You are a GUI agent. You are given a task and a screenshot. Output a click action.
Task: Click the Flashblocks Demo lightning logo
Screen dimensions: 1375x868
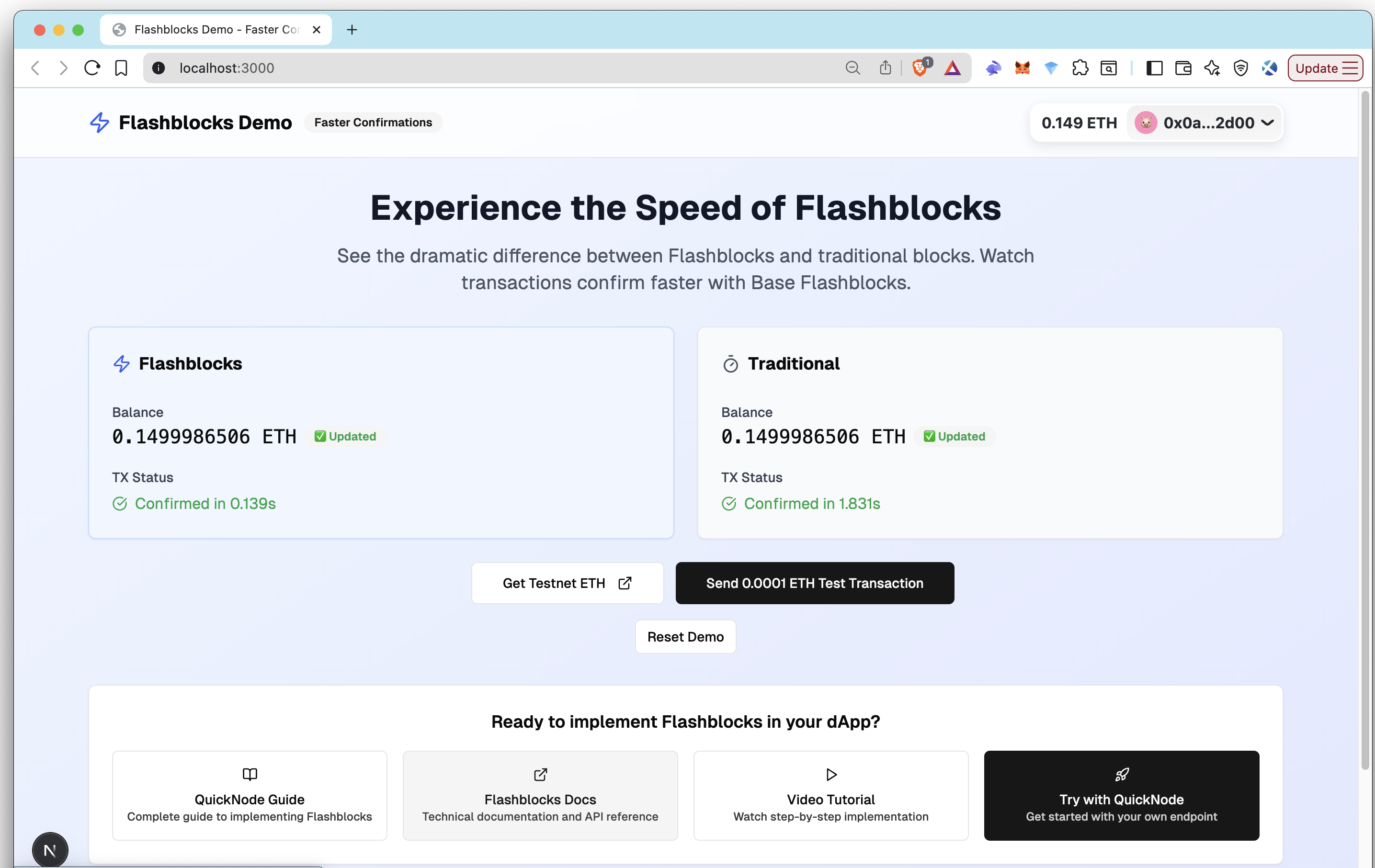(x=99, y=122)
